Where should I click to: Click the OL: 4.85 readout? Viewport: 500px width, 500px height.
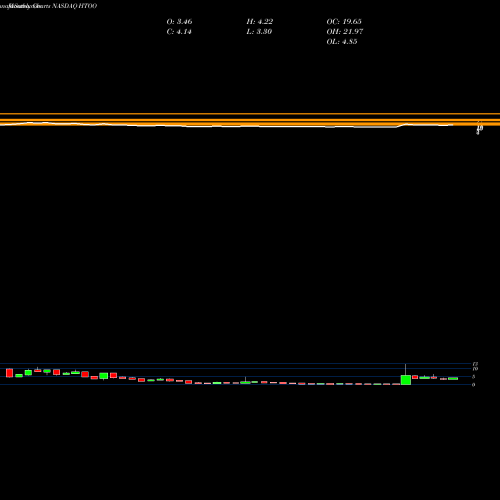point(342,42)
